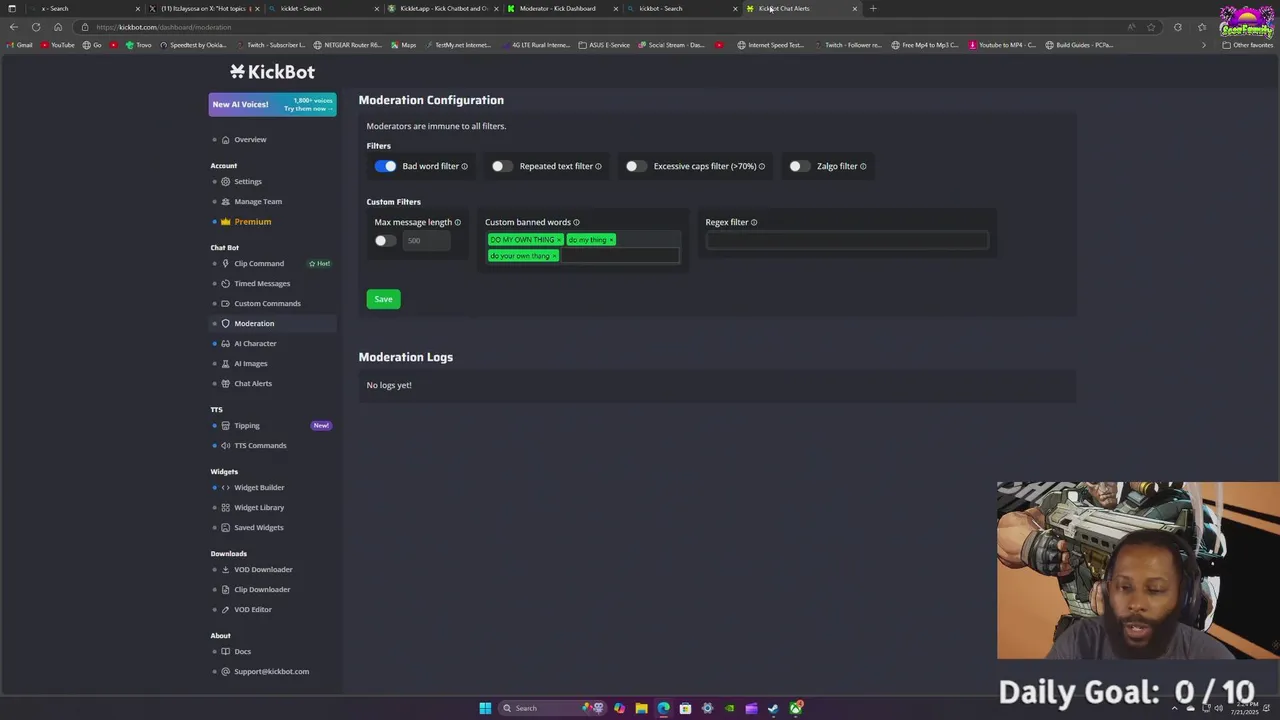Viewport: 1280px width, 720px height.
Task: Open TTS Commands page
Action: [x=260, y=446]
